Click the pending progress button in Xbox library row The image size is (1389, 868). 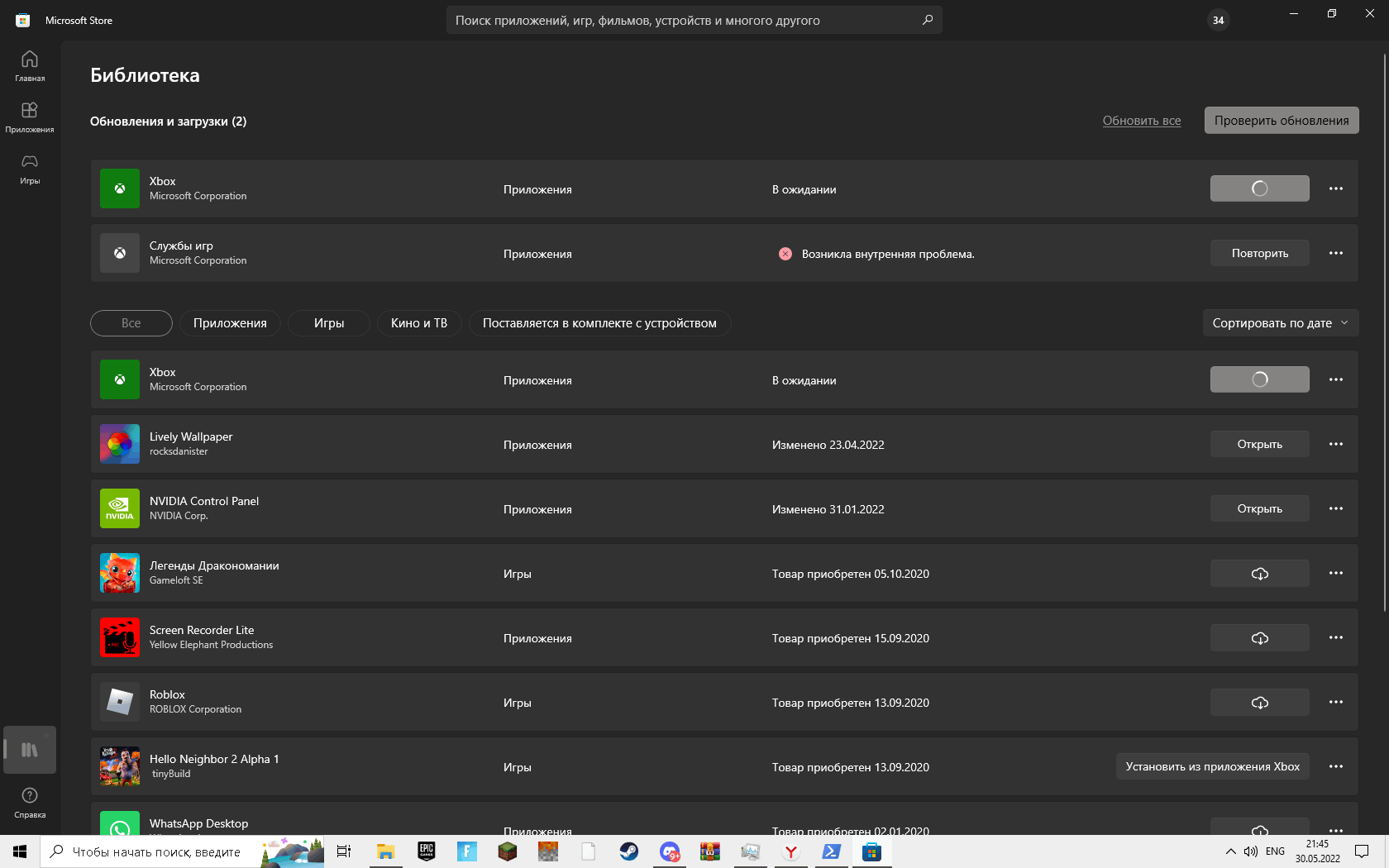(x=1259, y=379)
